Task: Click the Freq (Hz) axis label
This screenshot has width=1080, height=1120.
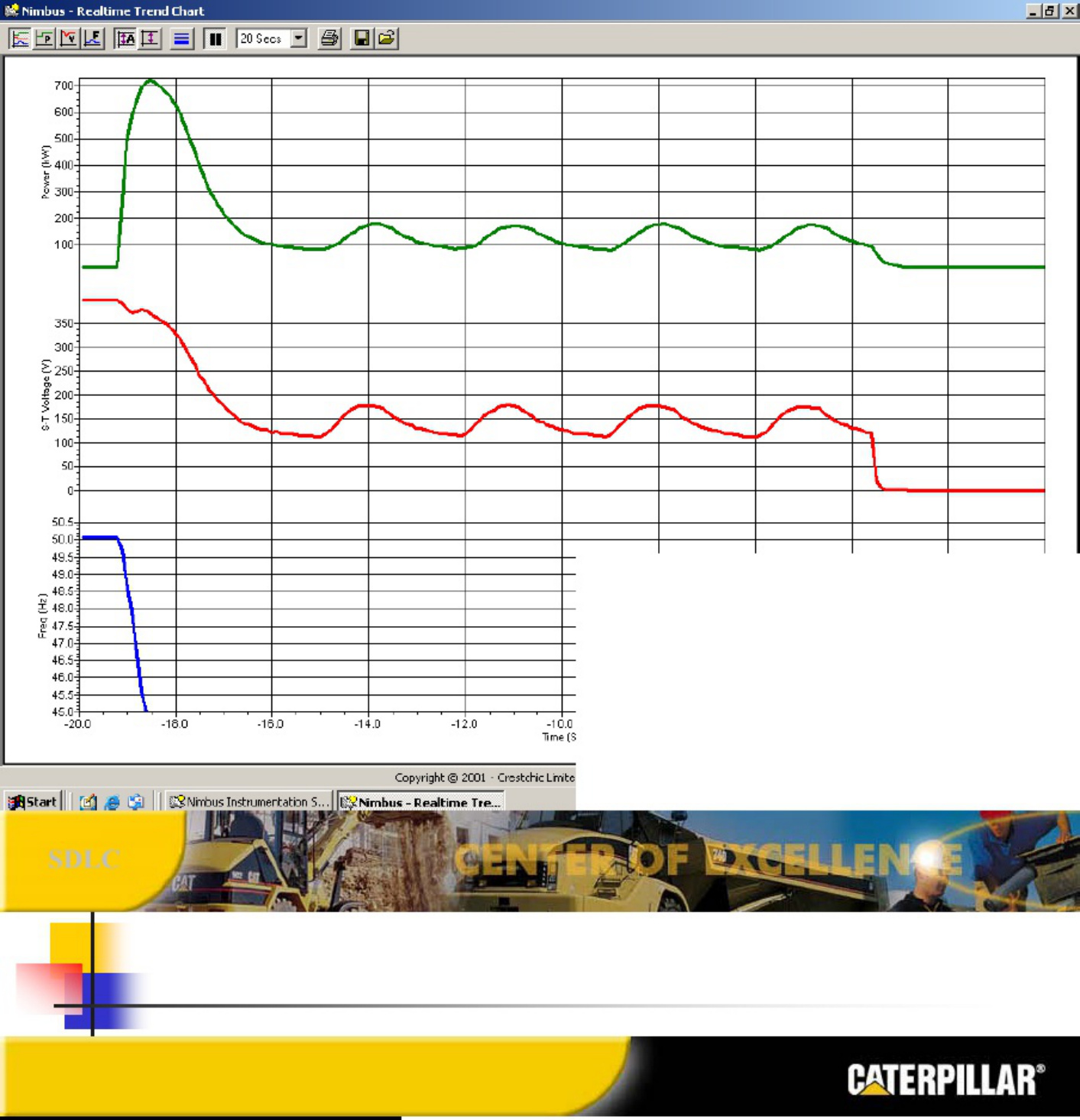Action: [43, 615]
